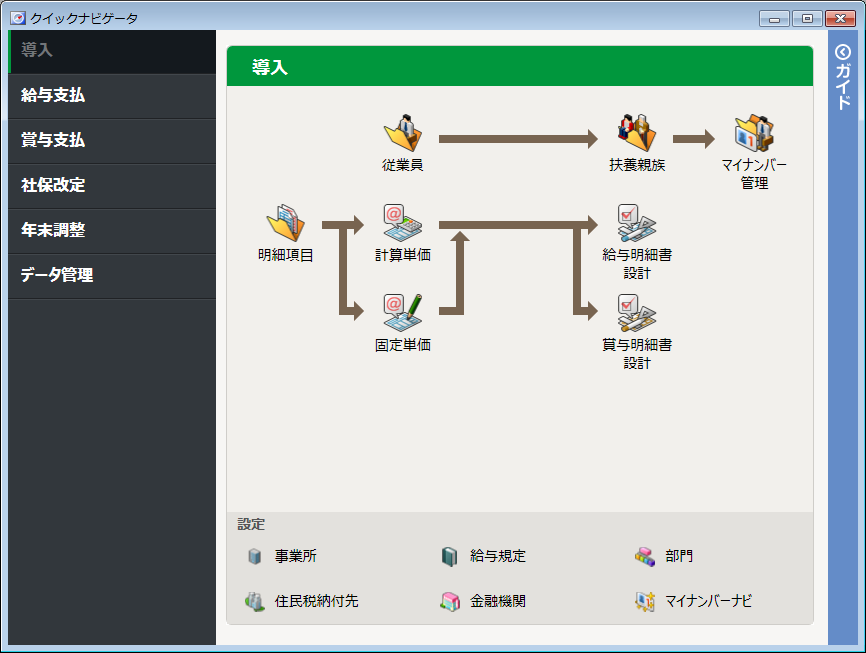Expand the ガイド side panel
The height and width of the screenshot is (653, 866).
point(843,77)
